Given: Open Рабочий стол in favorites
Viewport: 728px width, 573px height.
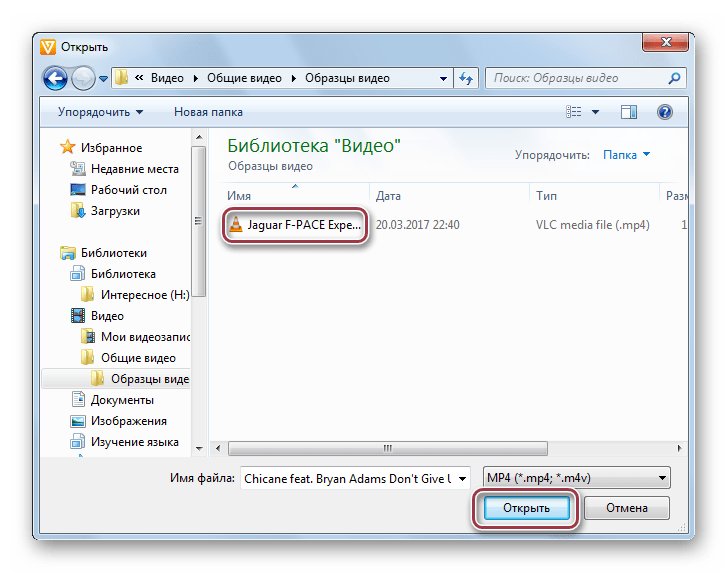Looking at the screenshot, I should point(118,189).
